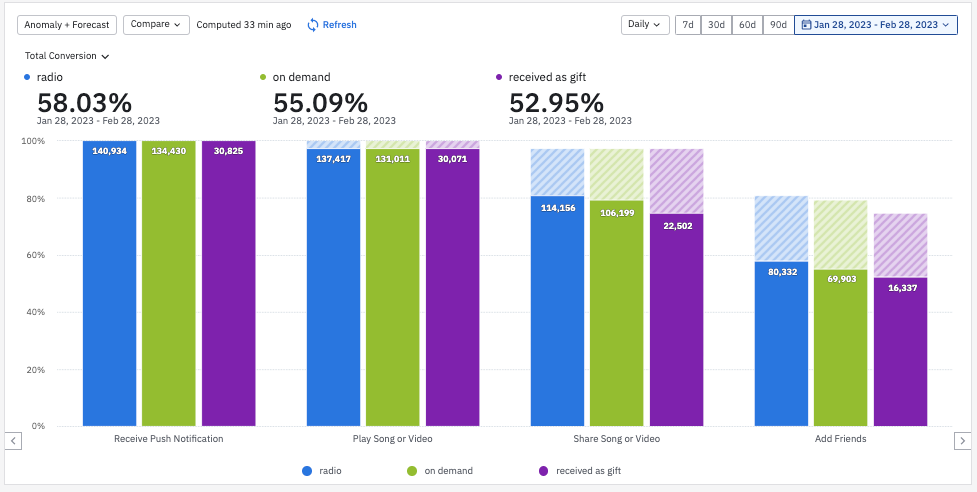Click the 22,502 Share Song bar
Screen dimensions: 977x492
[x=677, y=320]
